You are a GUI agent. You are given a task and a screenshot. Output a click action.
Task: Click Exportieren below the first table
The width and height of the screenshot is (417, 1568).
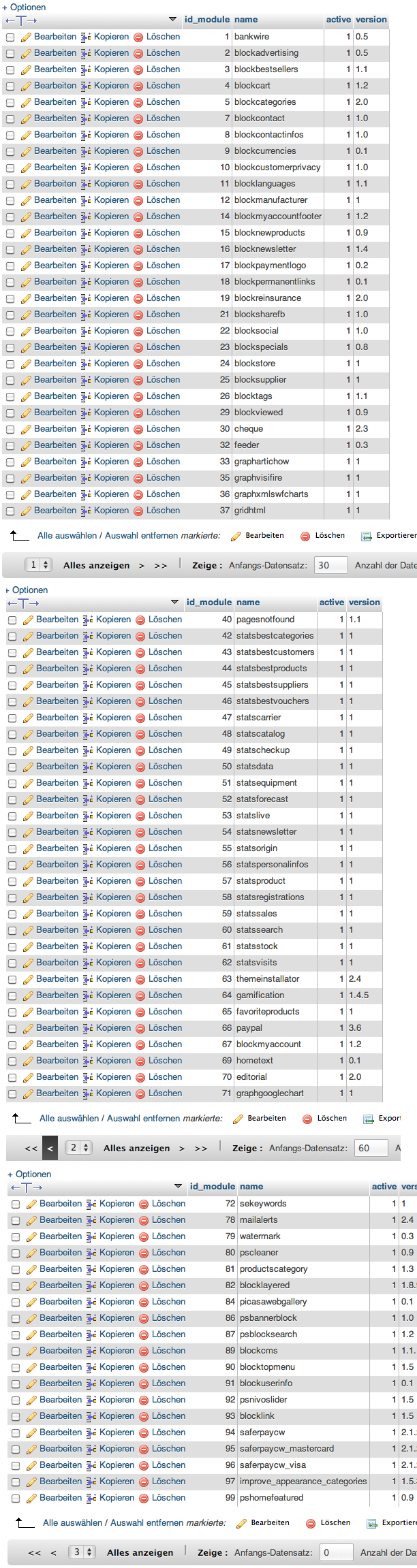(390, 536)
